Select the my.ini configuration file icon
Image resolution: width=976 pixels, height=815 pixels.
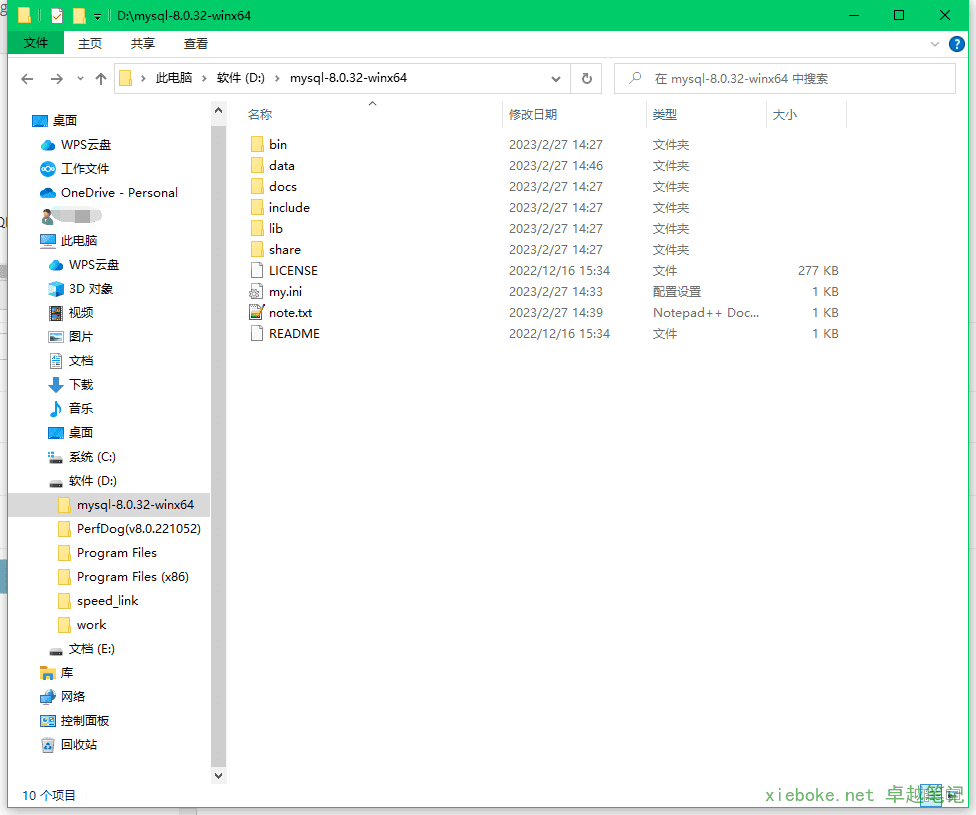pos(257,292)
